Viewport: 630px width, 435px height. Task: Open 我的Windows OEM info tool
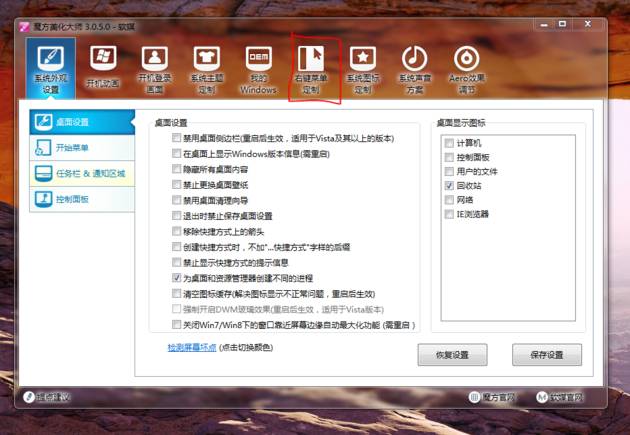tap(258, 70)
